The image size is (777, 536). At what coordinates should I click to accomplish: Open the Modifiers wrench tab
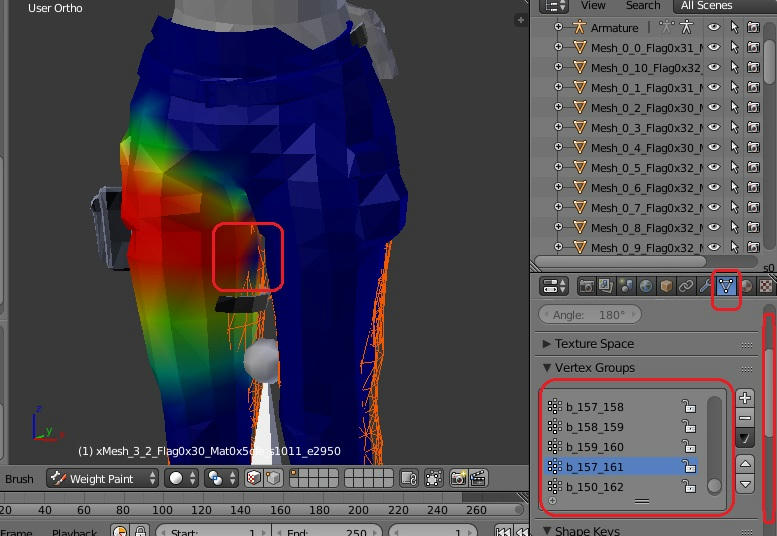click(x=706, y=286)
